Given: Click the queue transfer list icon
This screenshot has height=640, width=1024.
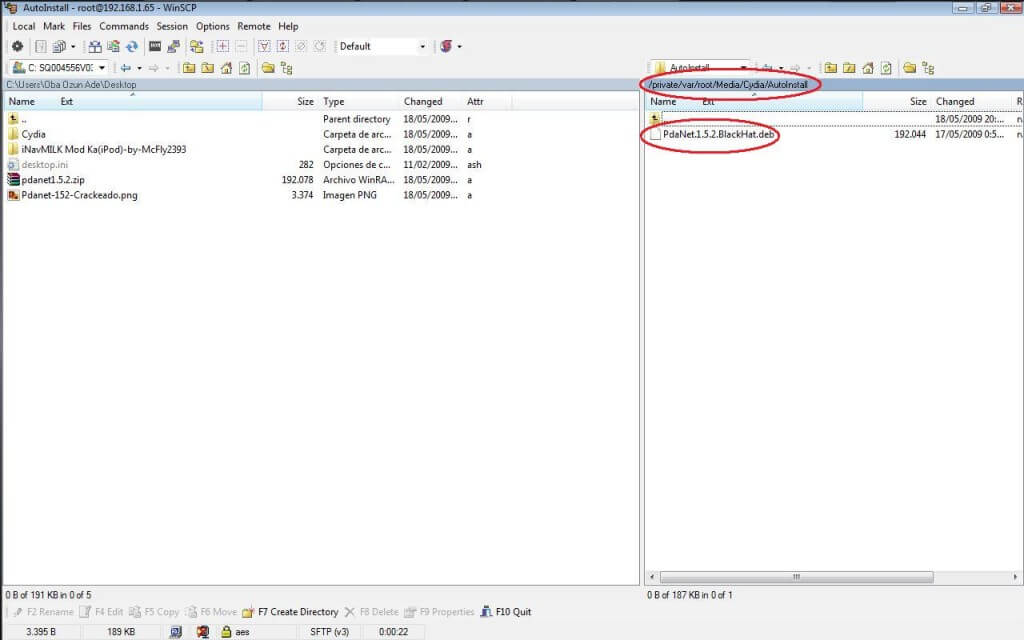Looking at the screenshot, I should [x=59, y=46].
